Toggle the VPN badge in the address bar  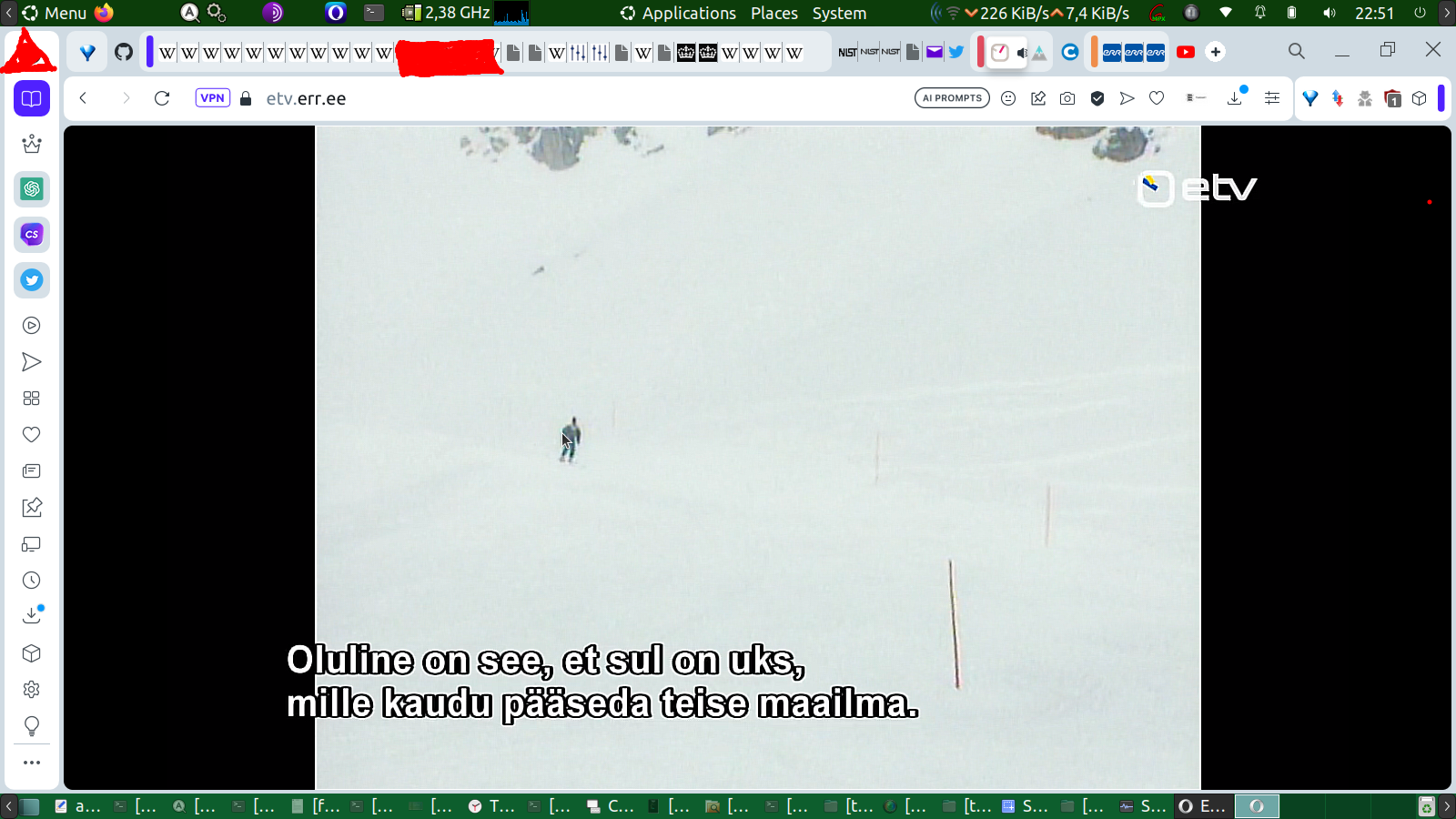click(212, 98)
